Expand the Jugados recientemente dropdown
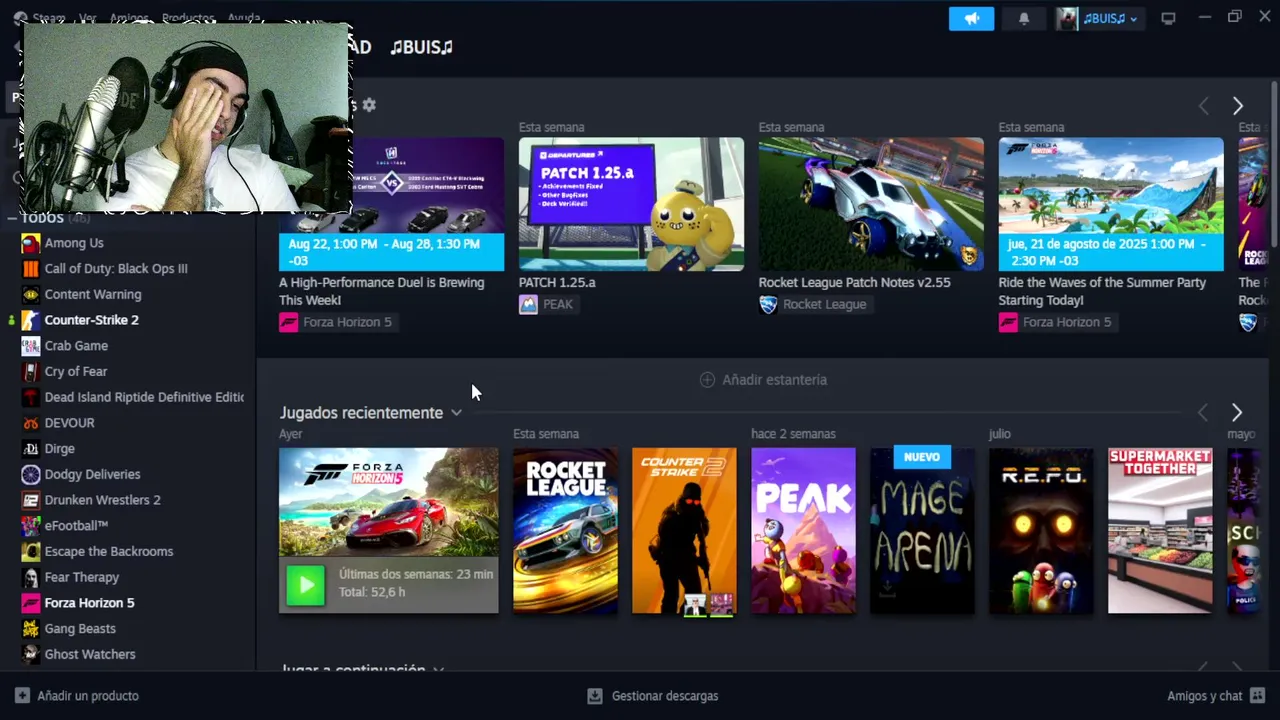 [x=456, y=413]
